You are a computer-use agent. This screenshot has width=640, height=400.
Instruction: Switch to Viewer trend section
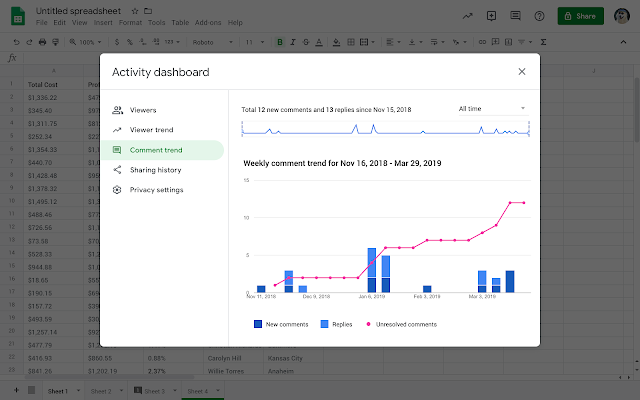click(x=149, y=130)
